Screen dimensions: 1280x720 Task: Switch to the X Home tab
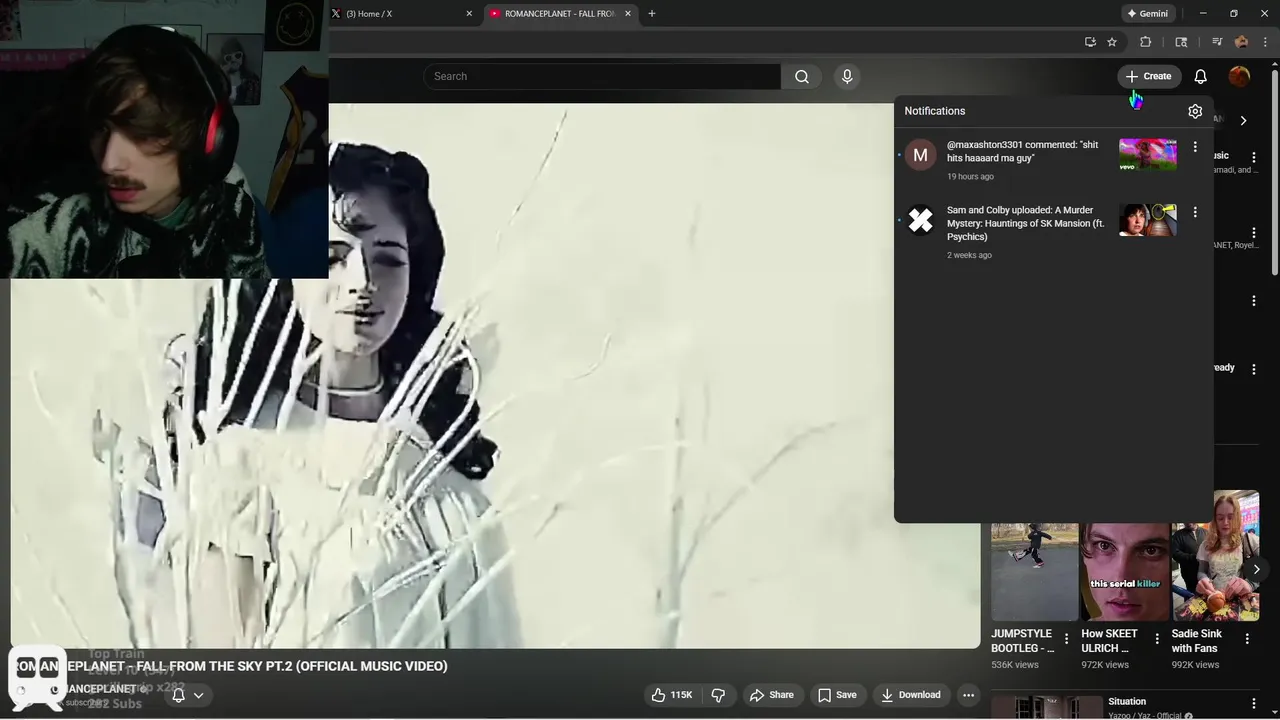tap(404, 14)
